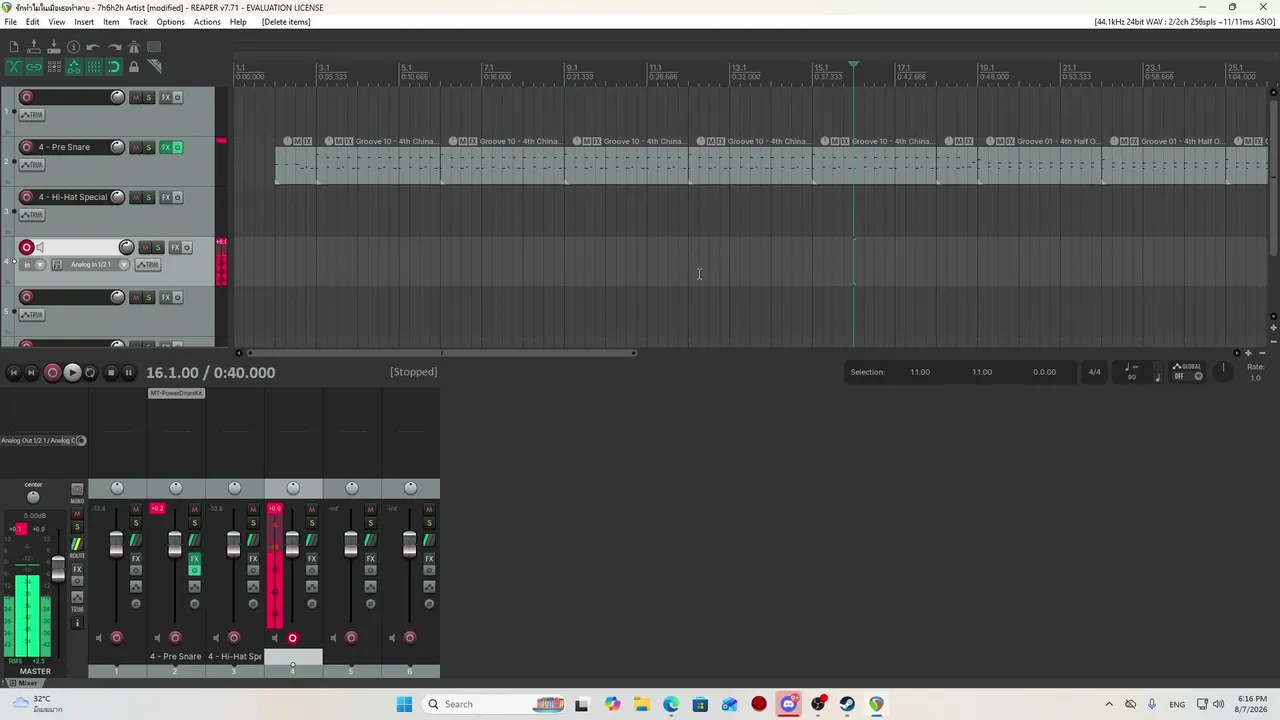Open Windows Start menu
The height and width of the screenshot is (720, 1280).
tap(404, 704)
